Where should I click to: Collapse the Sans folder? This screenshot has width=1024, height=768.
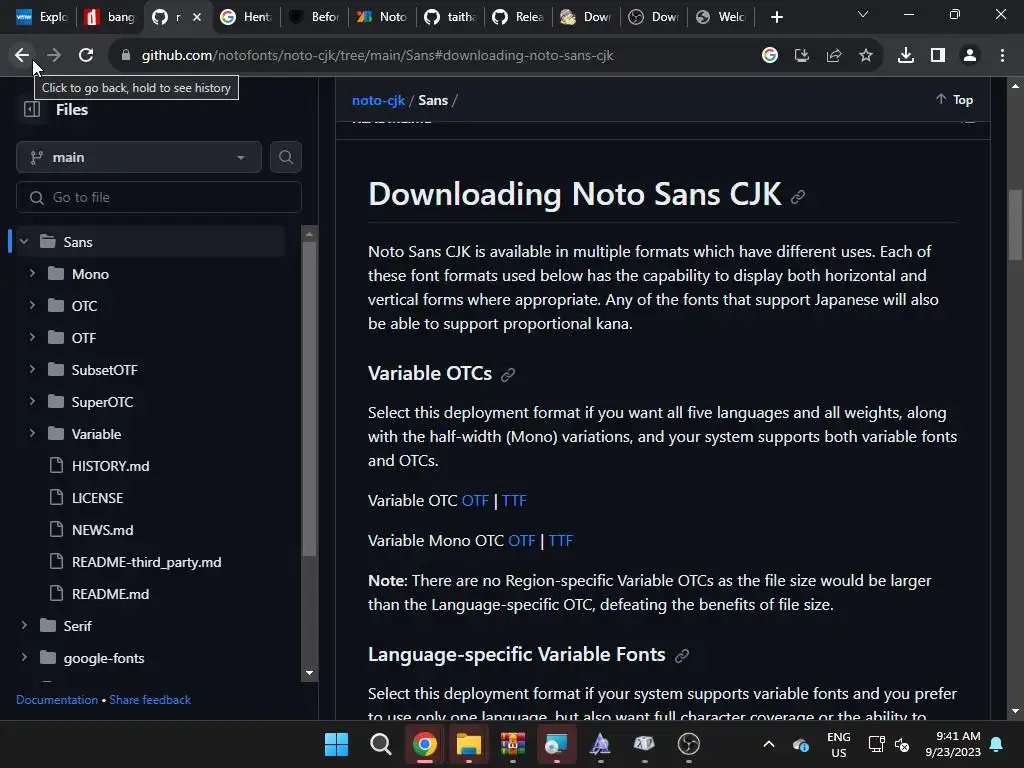24,242
